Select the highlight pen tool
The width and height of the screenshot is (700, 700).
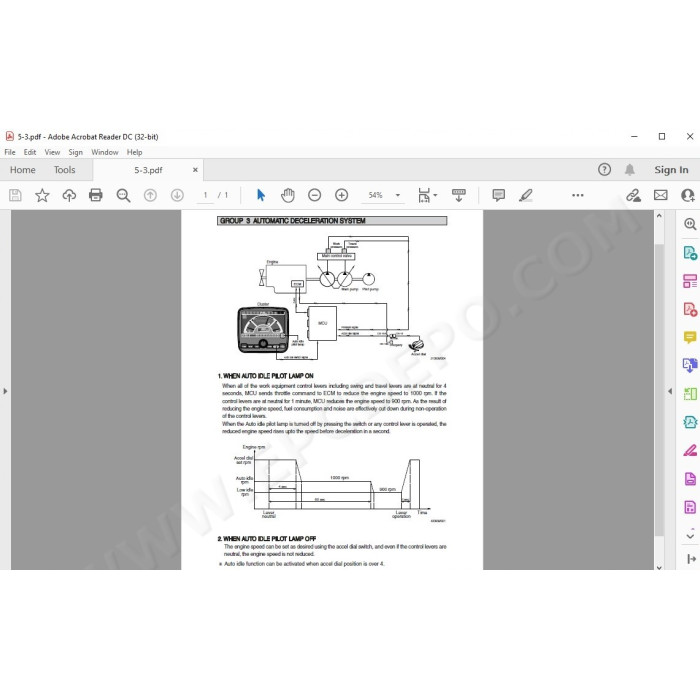[x=526, y=195]
